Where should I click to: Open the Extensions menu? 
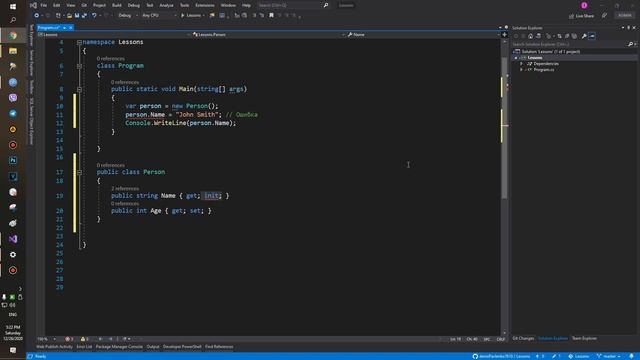point(204,5)
